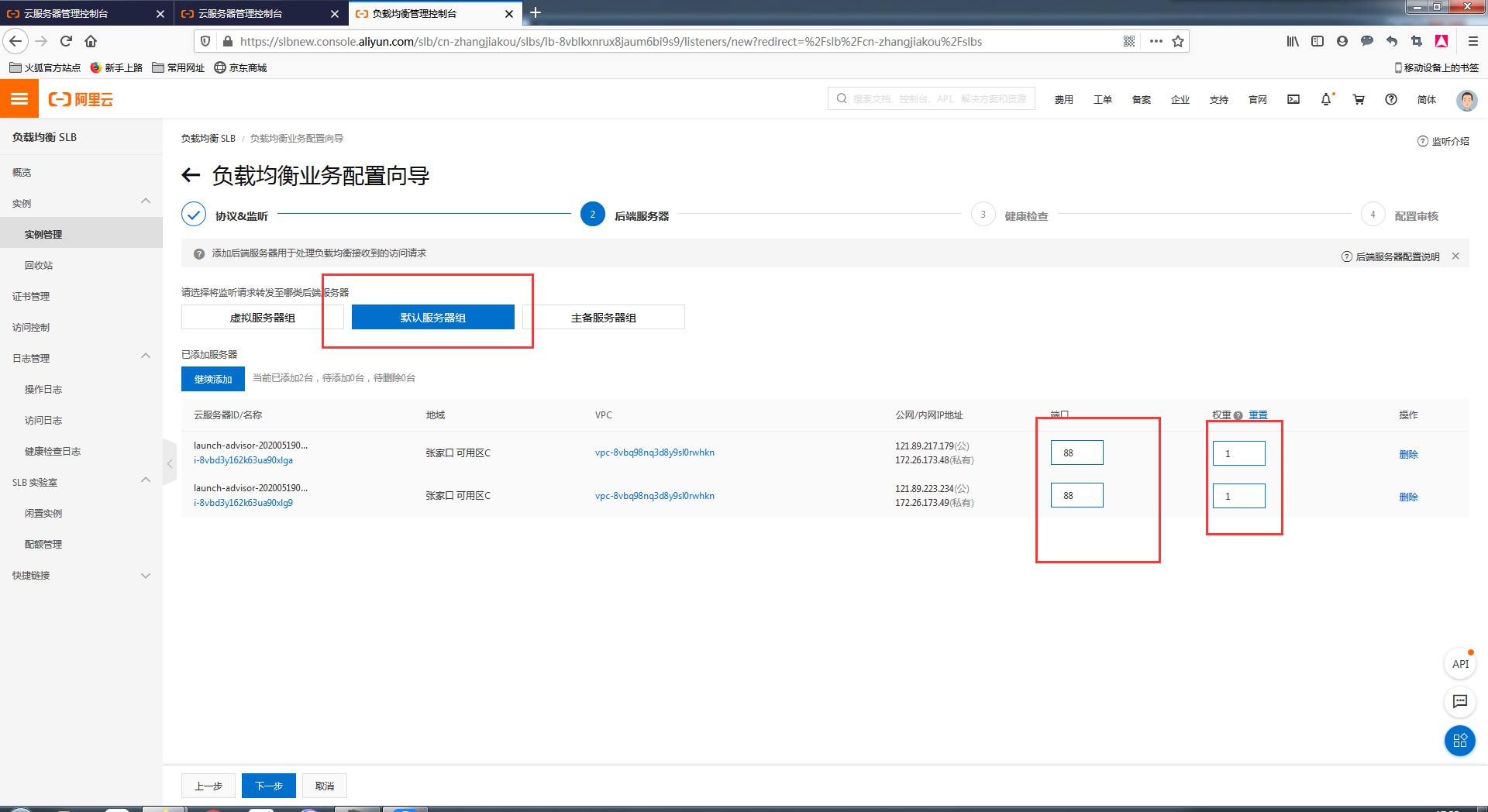This screenshot has width=1488, height=812.
Task: Open the Aliyun hamburger menu
Action: pos(19,99)
